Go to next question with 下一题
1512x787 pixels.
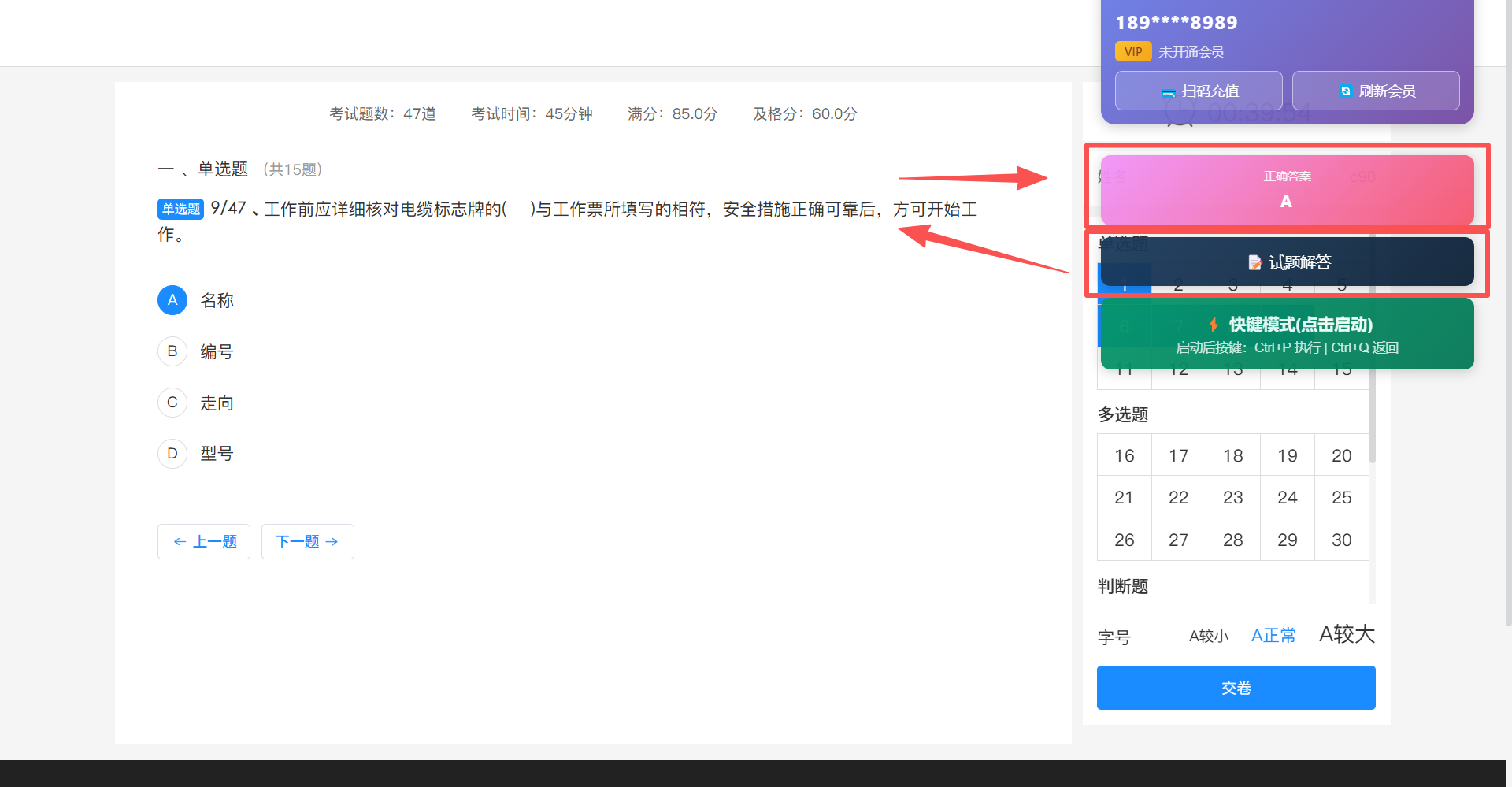pyautogui.click(x=308, y=542)
